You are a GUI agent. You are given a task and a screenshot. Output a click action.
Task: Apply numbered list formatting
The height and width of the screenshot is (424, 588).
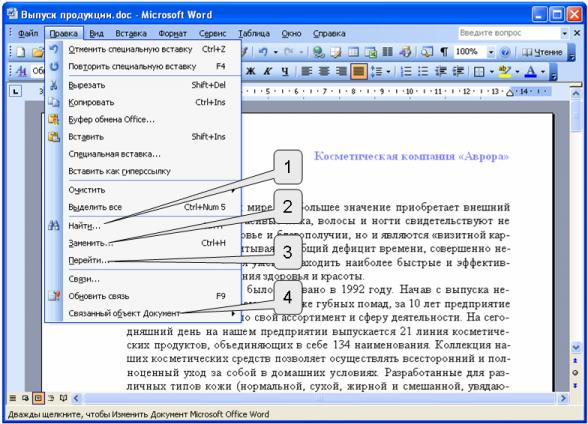click(406, 71)
